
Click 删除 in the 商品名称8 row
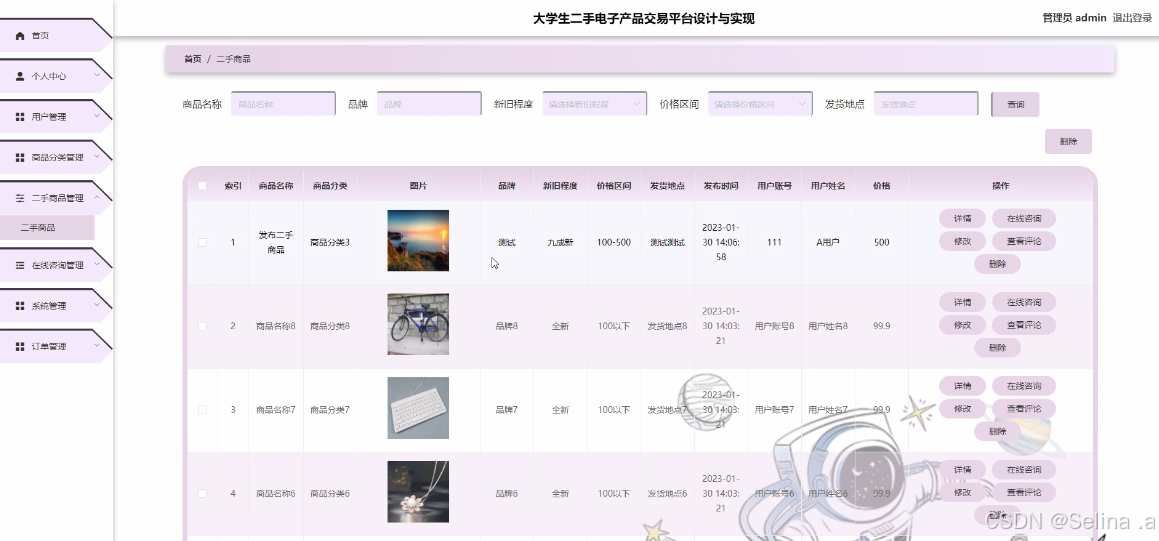[997, 347]
